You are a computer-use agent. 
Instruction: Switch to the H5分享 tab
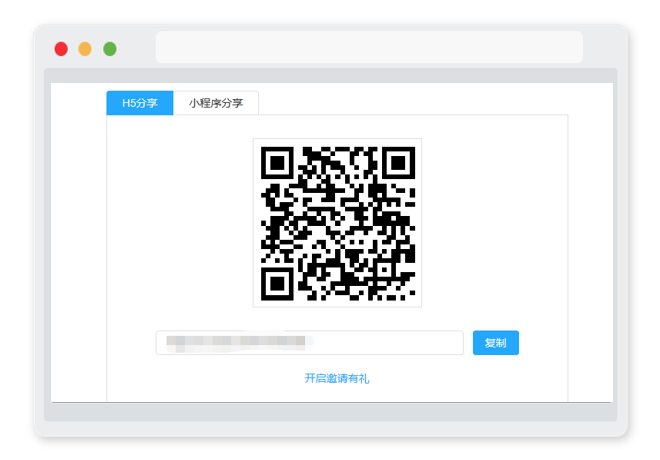[140, 103]
